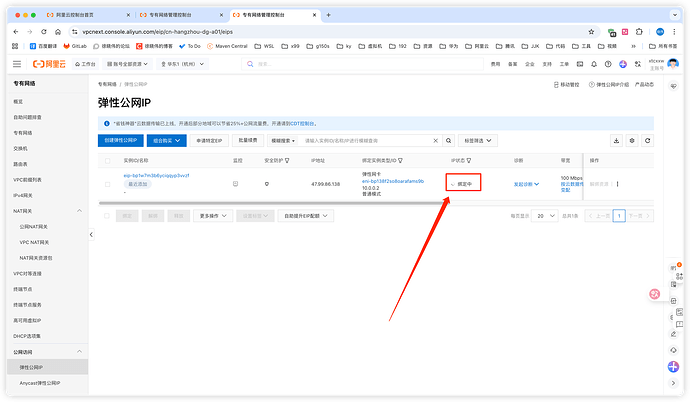Tick the checkbox for the eip-bp1w7m3b6 instance
690x402 pixels.
pyautogui.click(x=108, y=184)
